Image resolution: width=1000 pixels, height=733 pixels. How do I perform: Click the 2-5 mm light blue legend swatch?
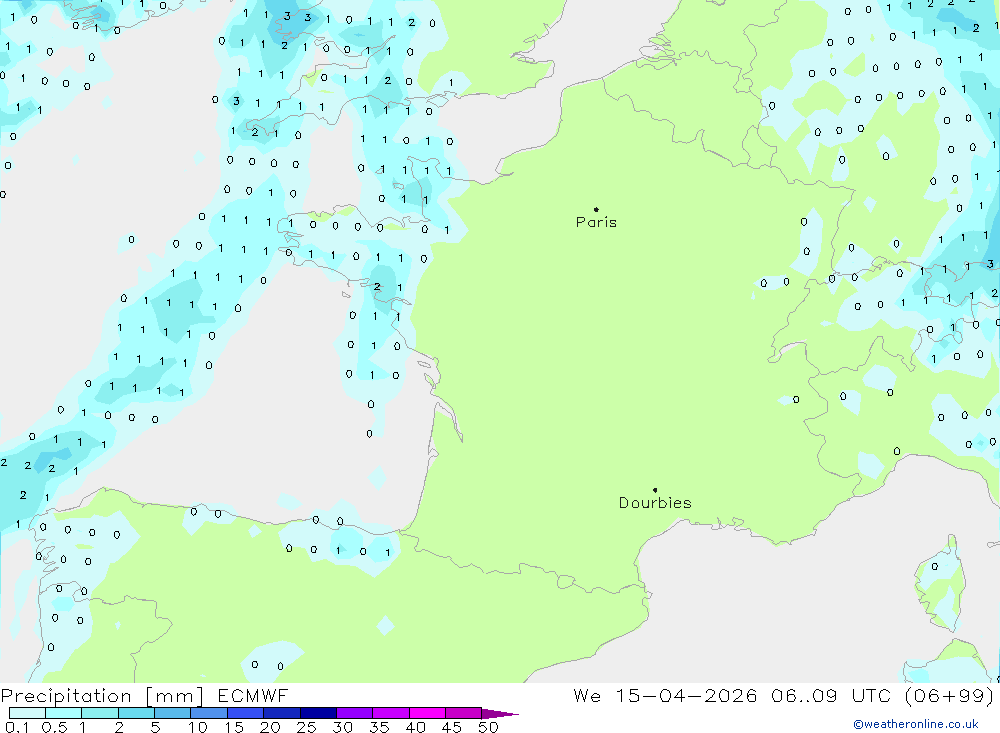point(136,713)
